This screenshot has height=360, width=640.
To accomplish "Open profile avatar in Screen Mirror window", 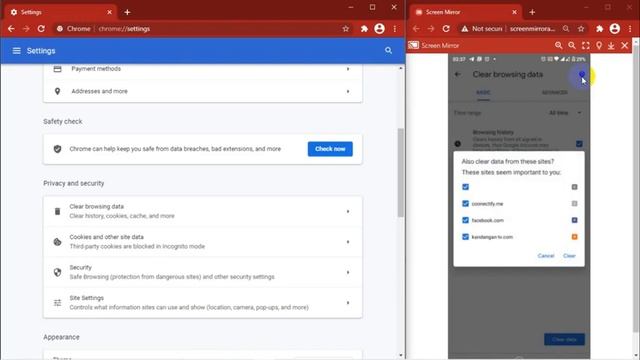I will [x=615, y=29].
